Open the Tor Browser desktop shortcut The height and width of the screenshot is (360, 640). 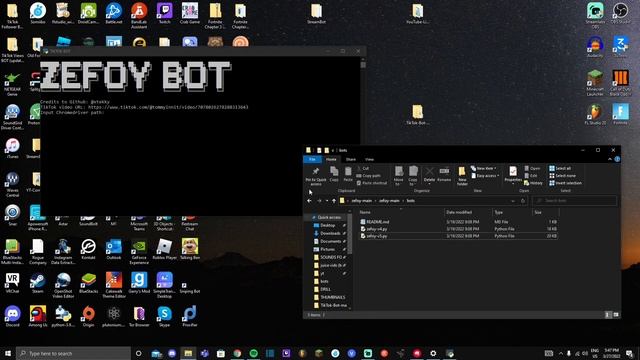(x=139, y=316)
